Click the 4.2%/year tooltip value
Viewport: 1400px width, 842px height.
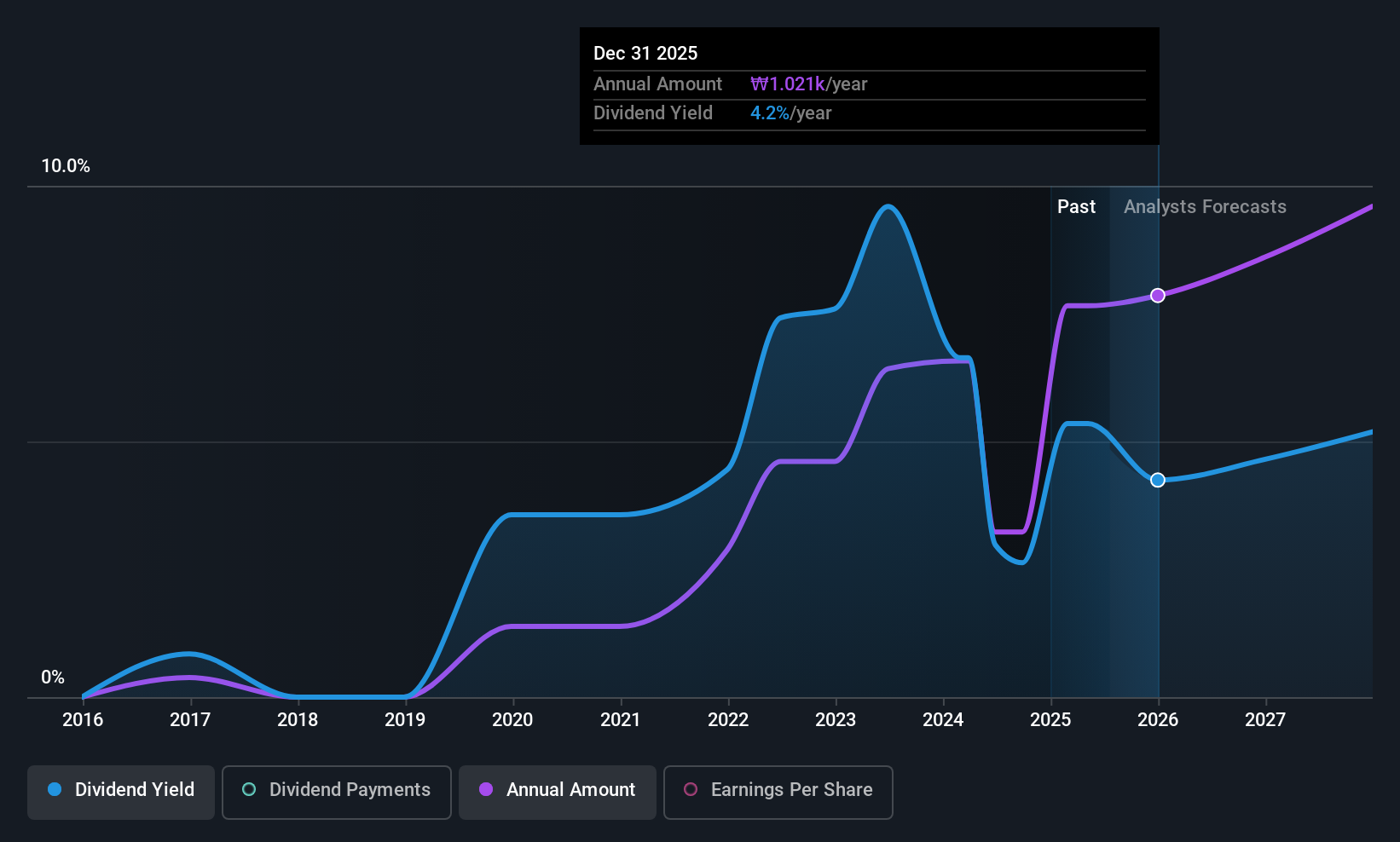tap(790, 113)
